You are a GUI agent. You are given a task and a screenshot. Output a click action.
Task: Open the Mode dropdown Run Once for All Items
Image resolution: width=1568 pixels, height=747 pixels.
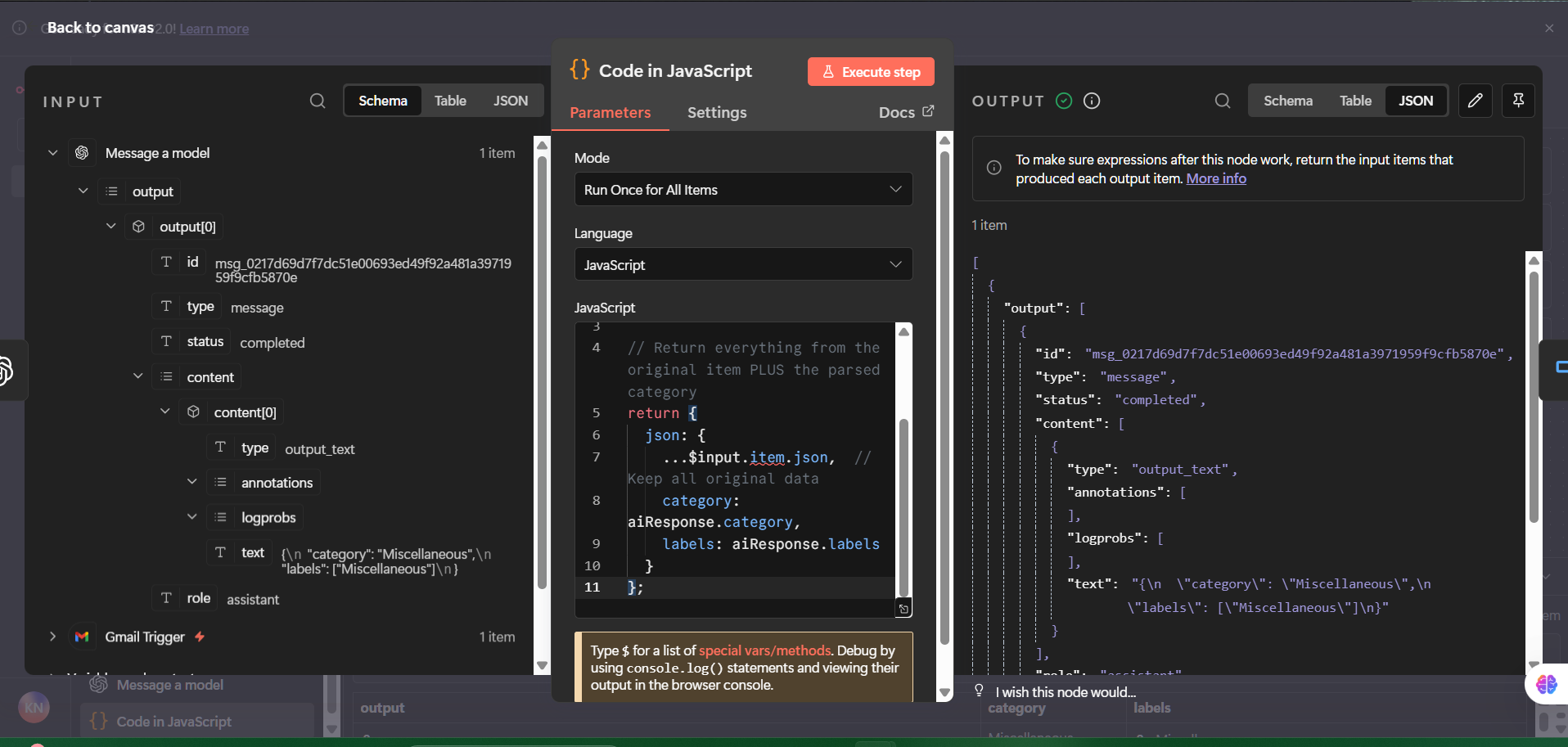click(742, 190)
